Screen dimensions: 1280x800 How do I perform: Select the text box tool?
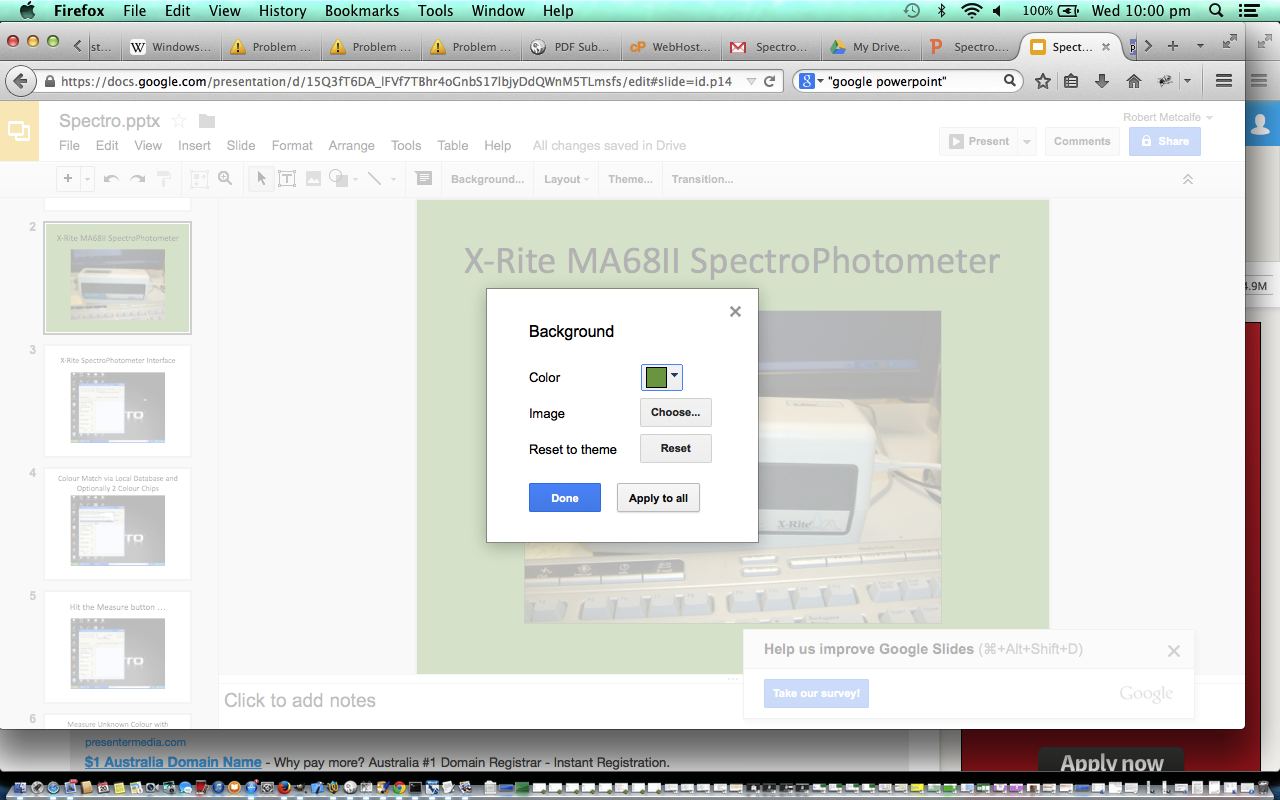click(287, 179)
